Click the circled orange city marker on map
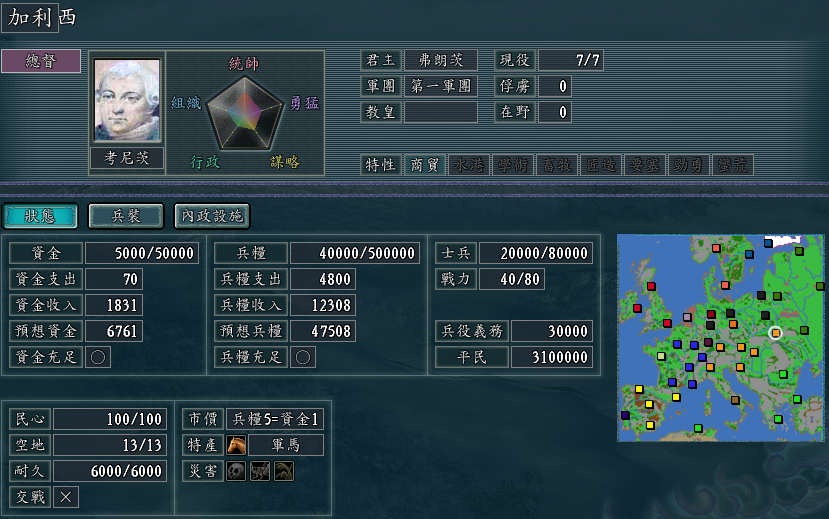This screenshot has height=519, width=829. 775,332
